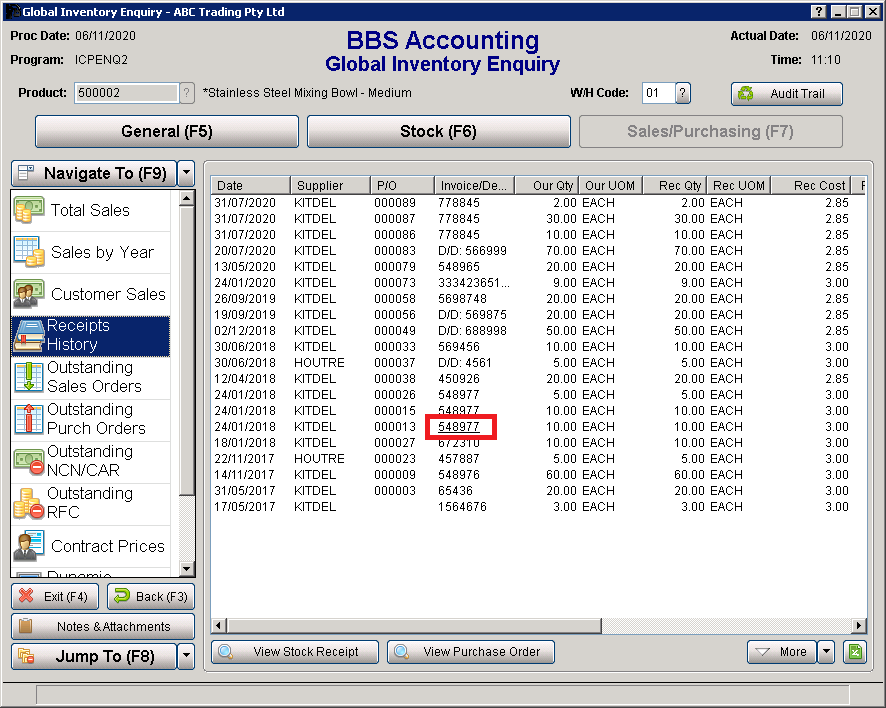The width and height of the screenshot is (886, 708).
Task: Expand the Navigate To dropdown arrow
Action: click(186, 173)
